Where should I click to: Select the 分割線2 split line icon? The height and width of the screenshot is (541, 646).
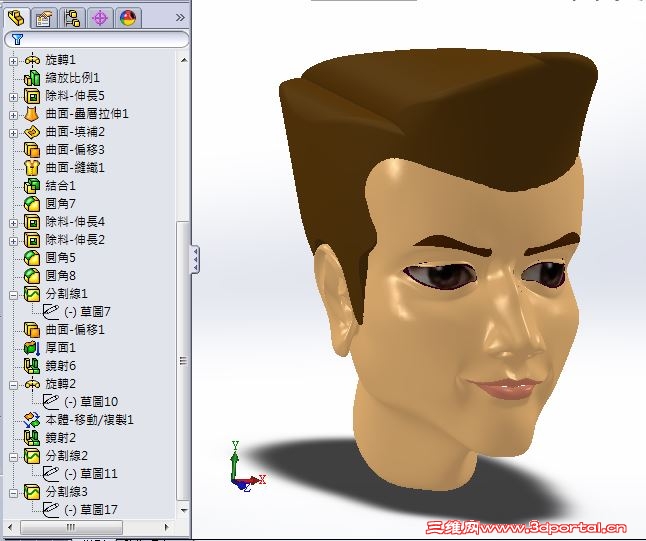click(x=32, y=456)
